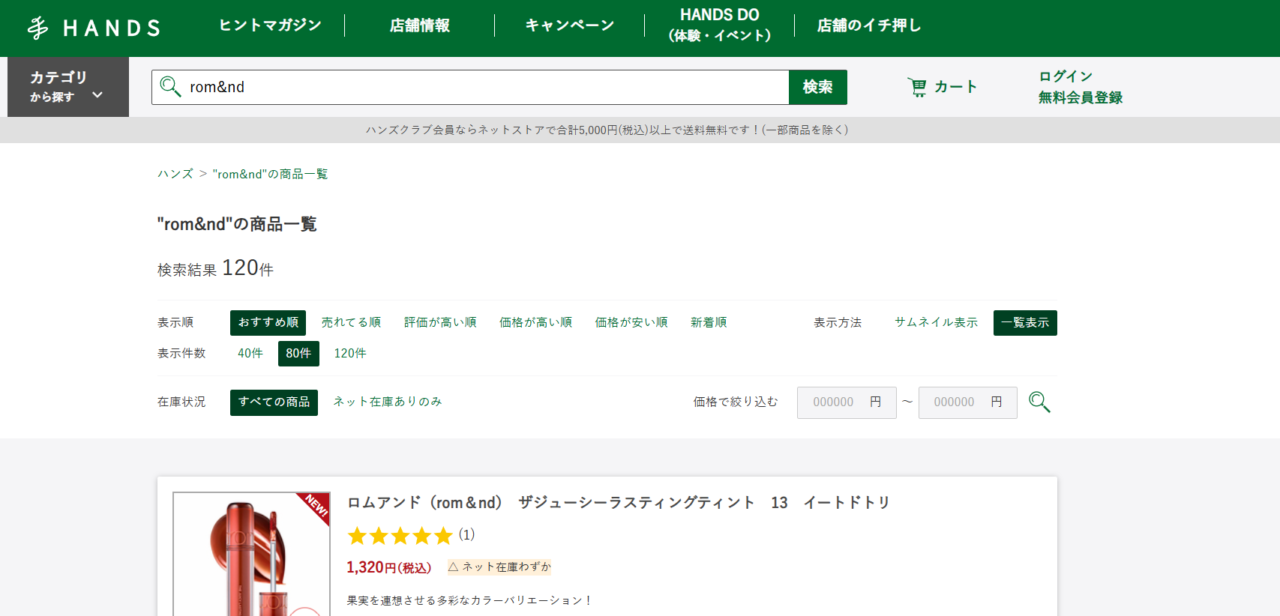Image resolution: width=1280 pixels, height=616 pixels.
Task: Click the ハンズ breadcrumb link
Action: pos(175,174)
